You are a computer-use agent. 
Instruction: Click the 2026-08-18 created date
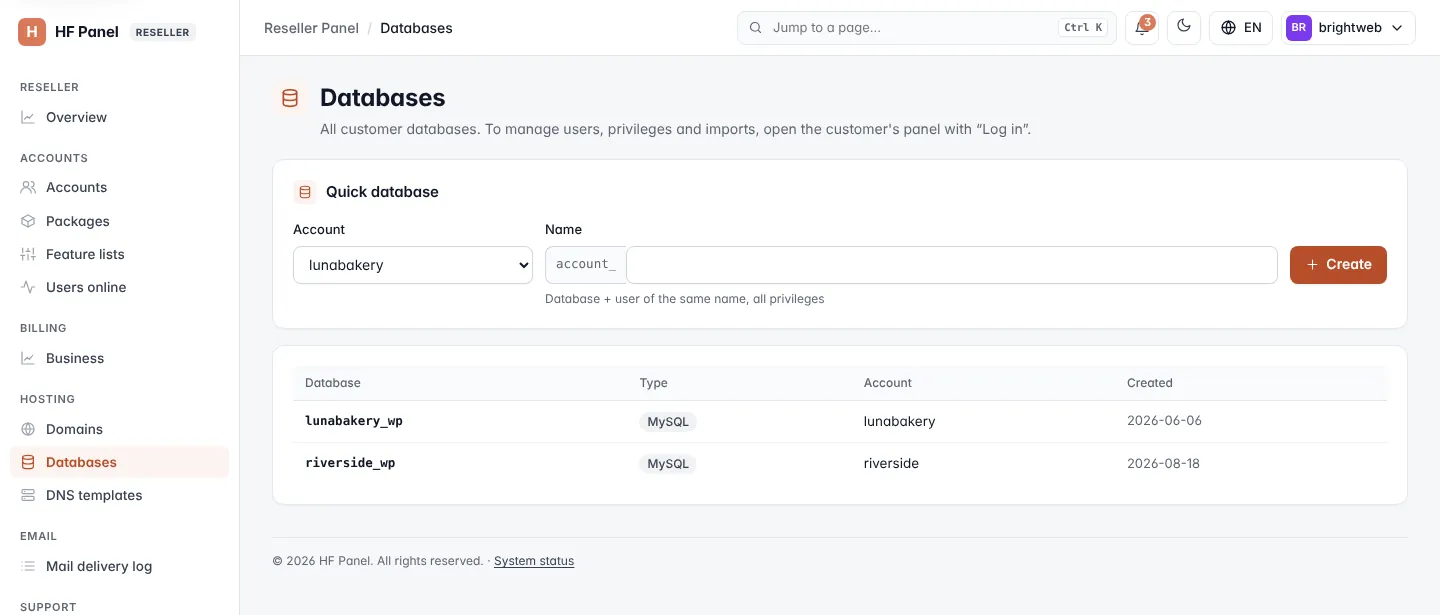pos(1164,463)
